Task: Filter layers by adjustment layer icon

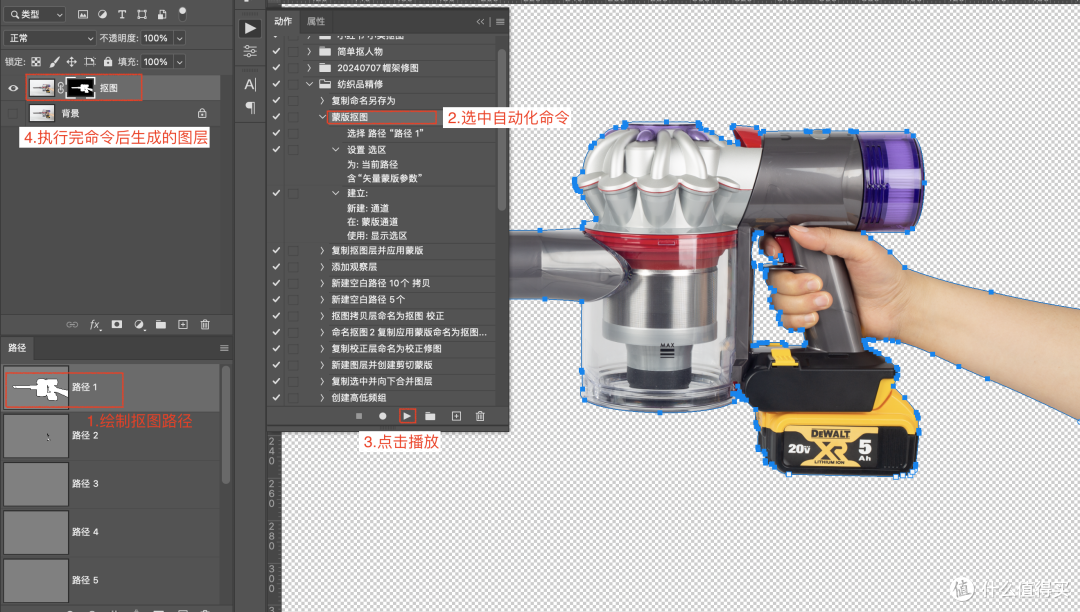Action: coord(102,14)
